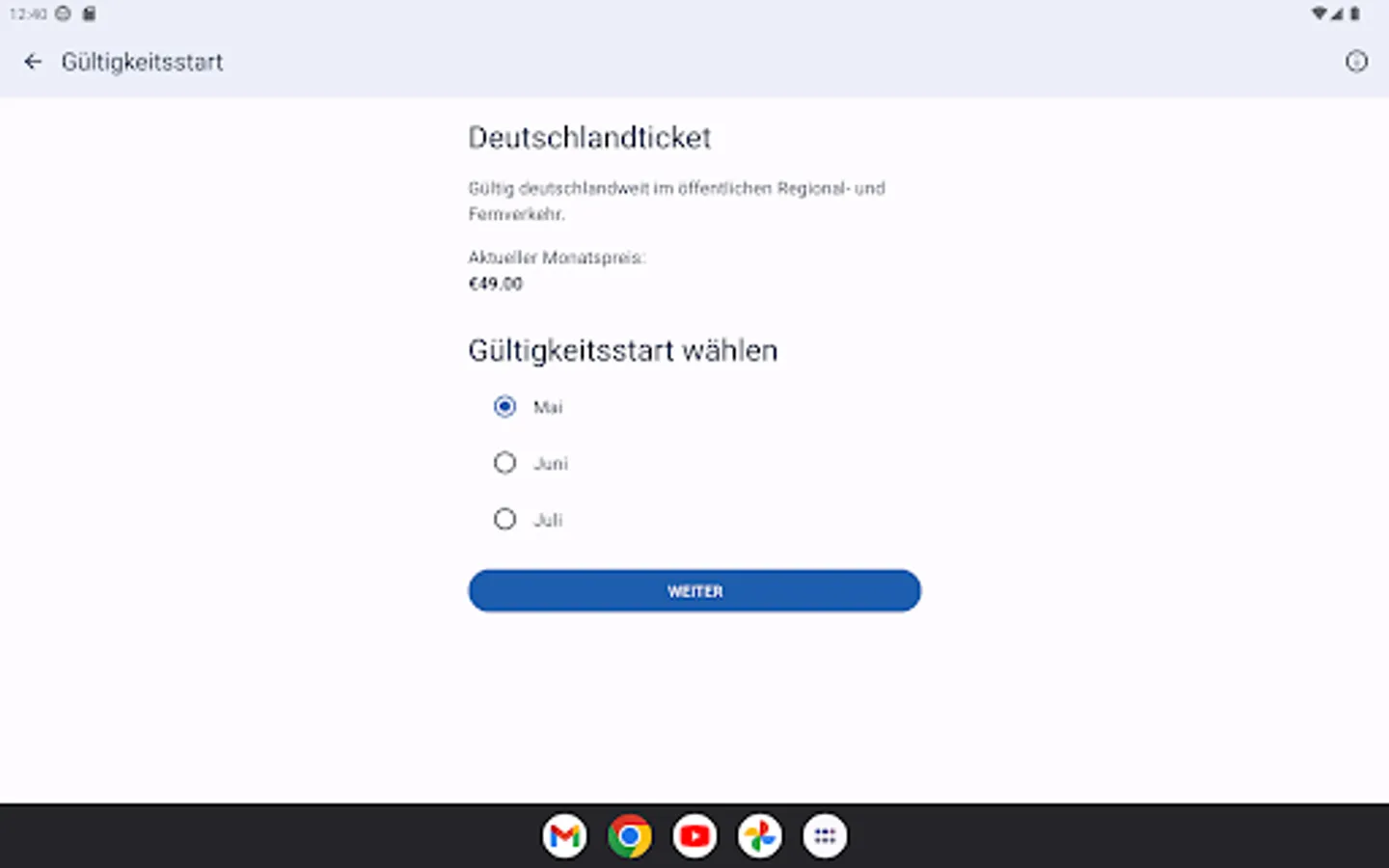
Task: Tap the battery status icon
Action: tap(1354, 14)
